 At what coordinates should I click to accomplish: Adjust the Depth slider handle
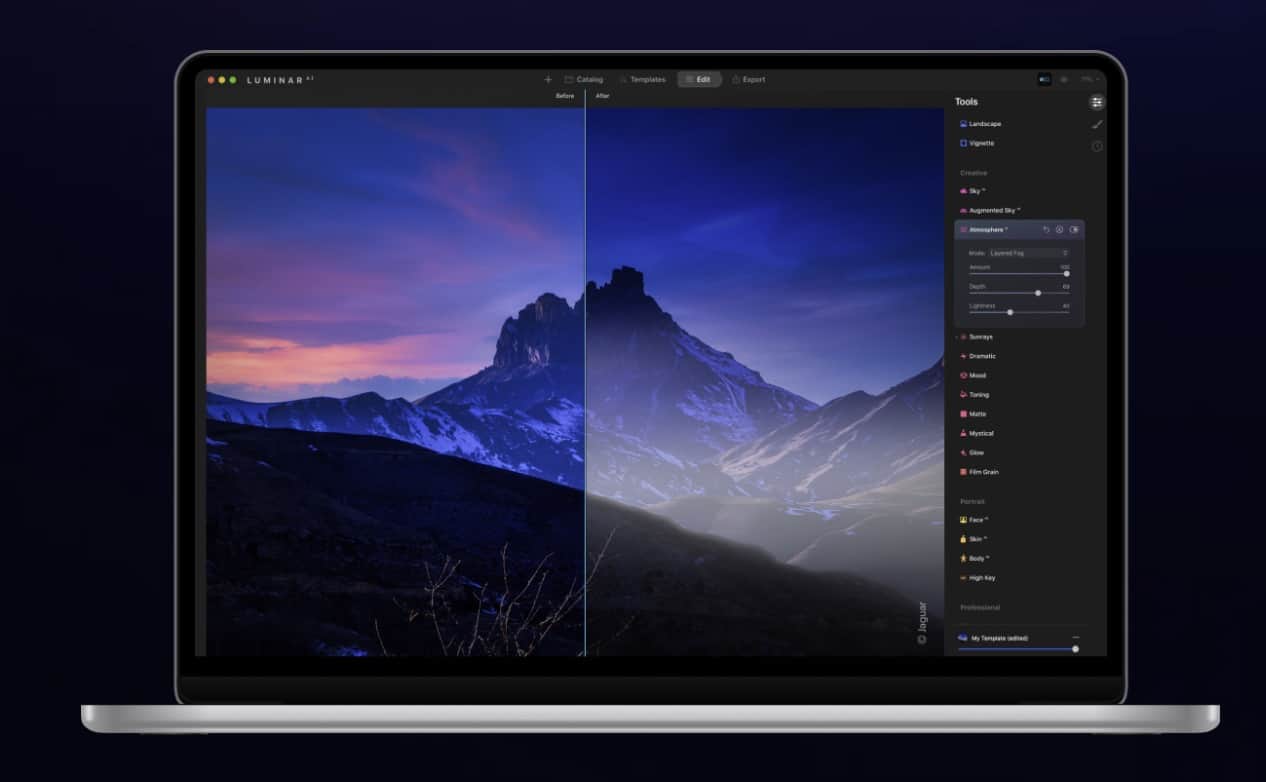coord(1038,293)
